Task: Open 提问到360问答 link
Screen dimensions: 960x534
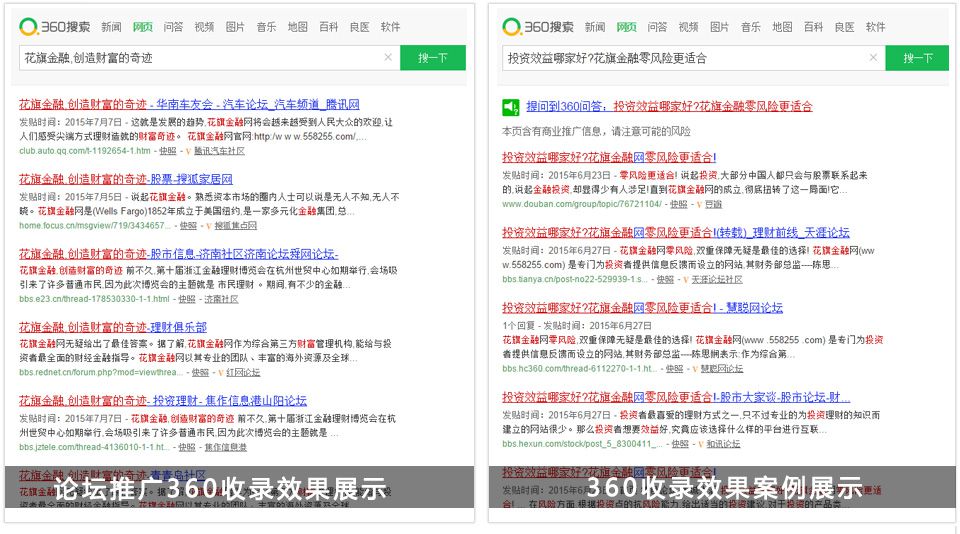Action: [x=669, y=106]
